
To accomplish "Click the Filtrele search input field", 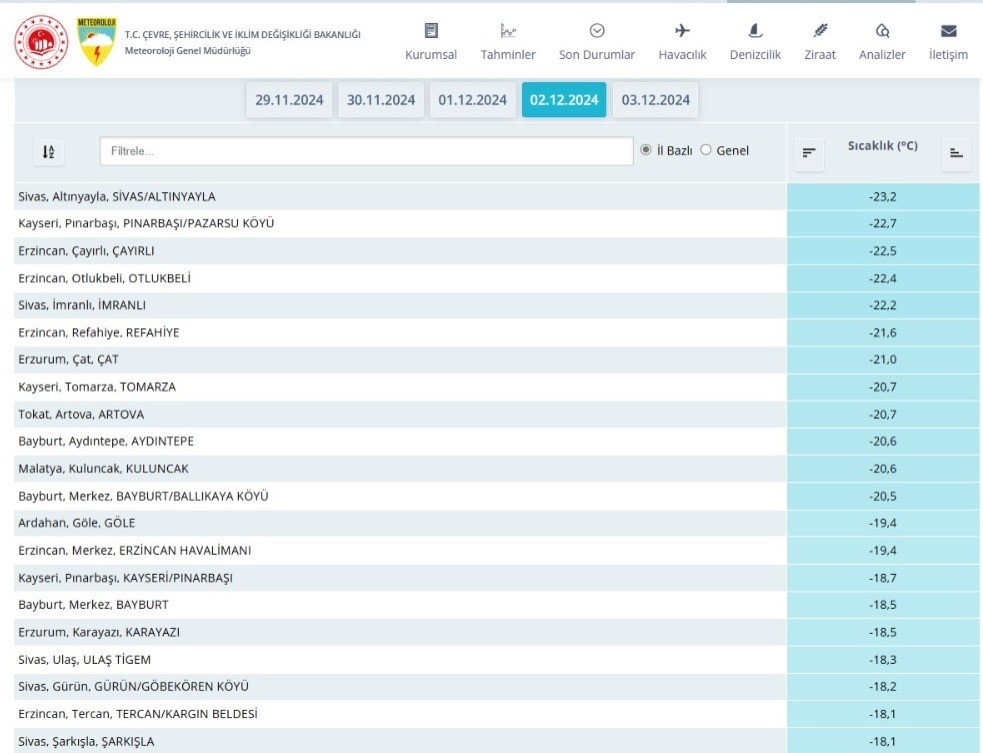I will [x=366, y=151].
